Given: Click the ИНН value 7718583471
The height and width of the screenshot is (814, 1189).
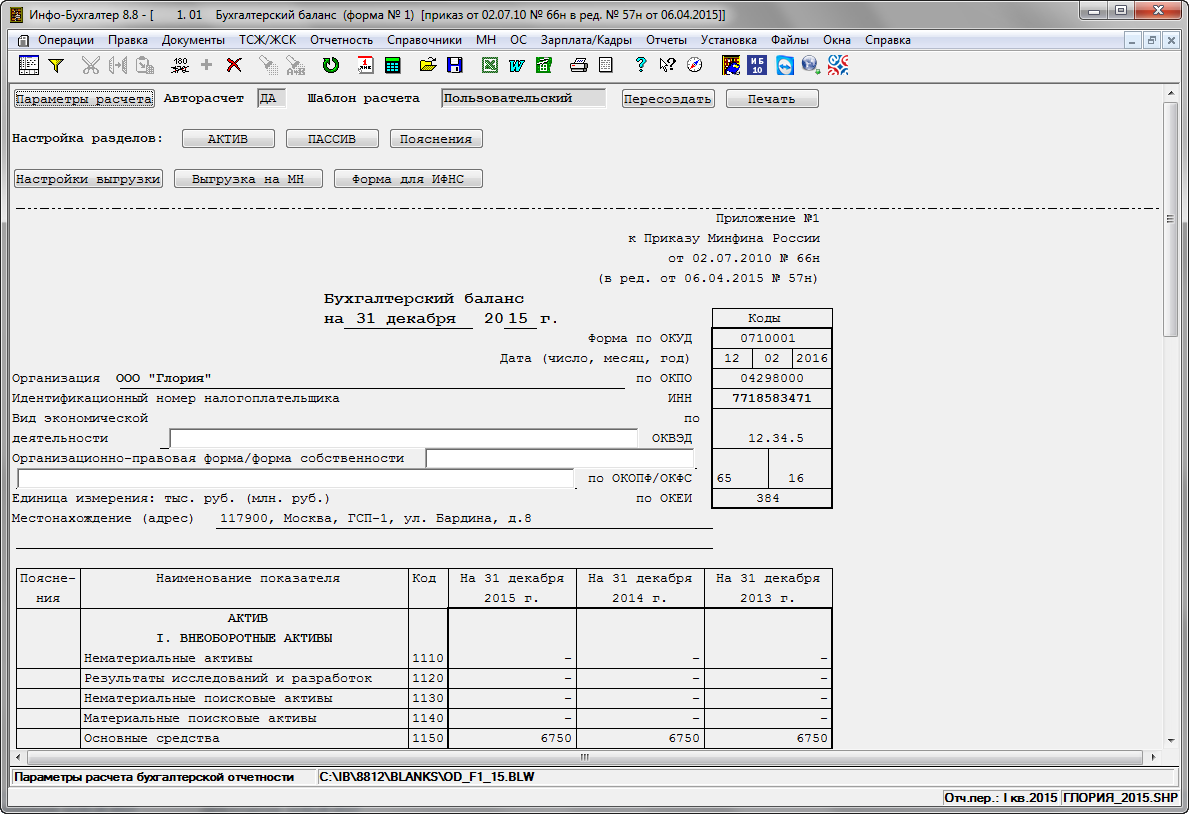Looking at the screenshot, I should [771, 398].
